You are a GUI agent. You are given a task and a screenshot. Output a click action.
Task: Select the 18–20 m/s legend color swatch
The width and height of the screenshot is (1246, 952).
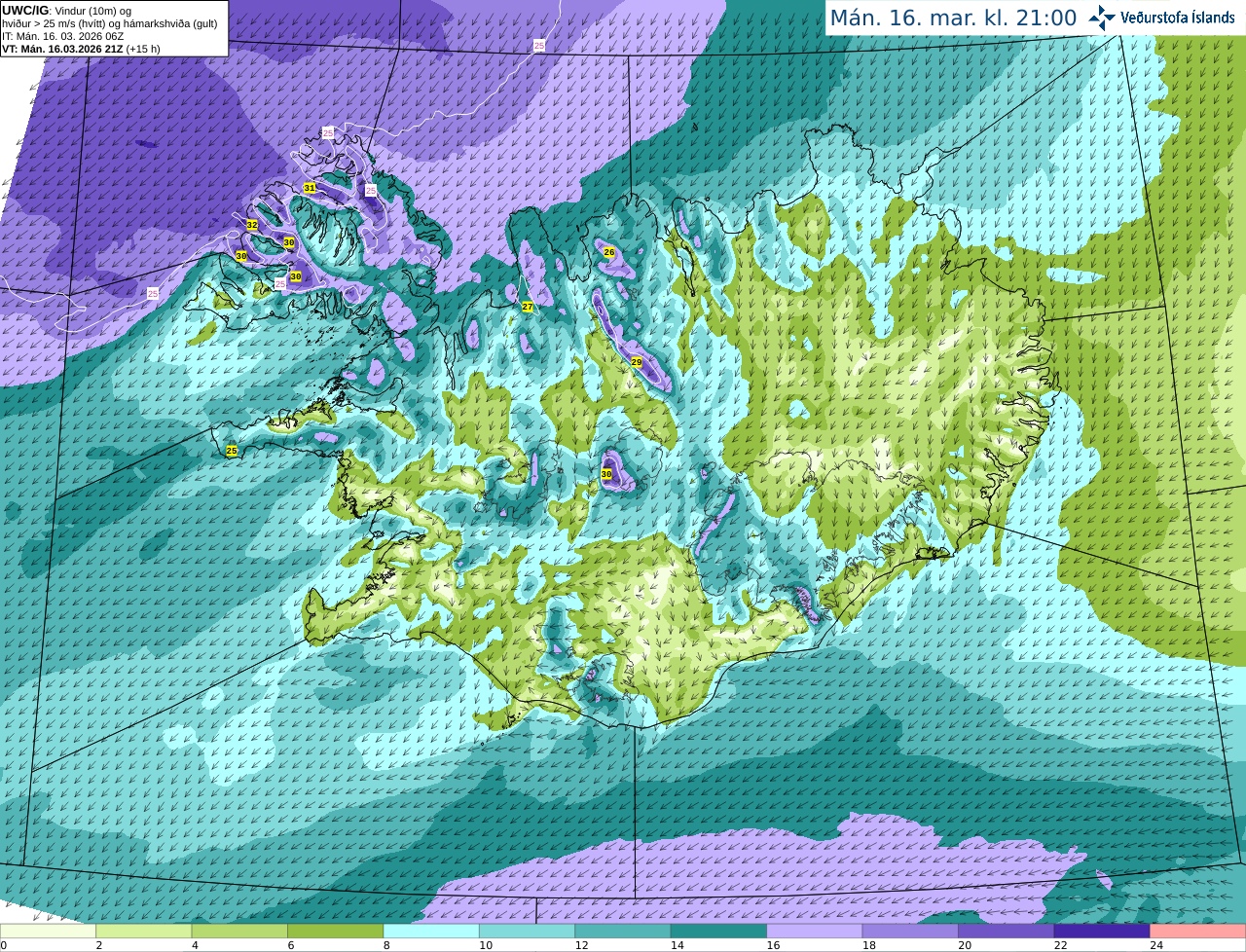911,931
